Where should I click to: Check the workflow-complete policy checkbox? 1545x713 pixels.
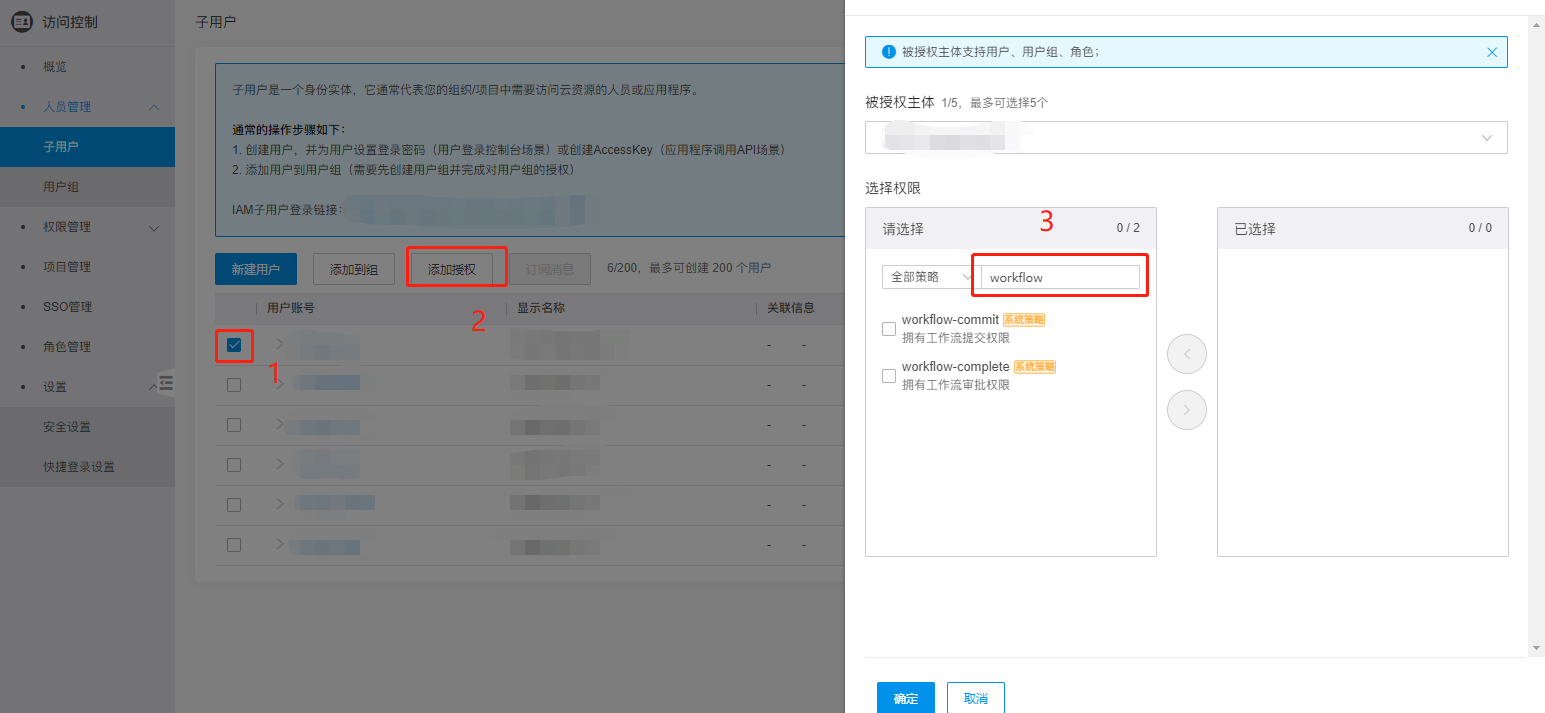pyautogui.click(x=889, y=376)
